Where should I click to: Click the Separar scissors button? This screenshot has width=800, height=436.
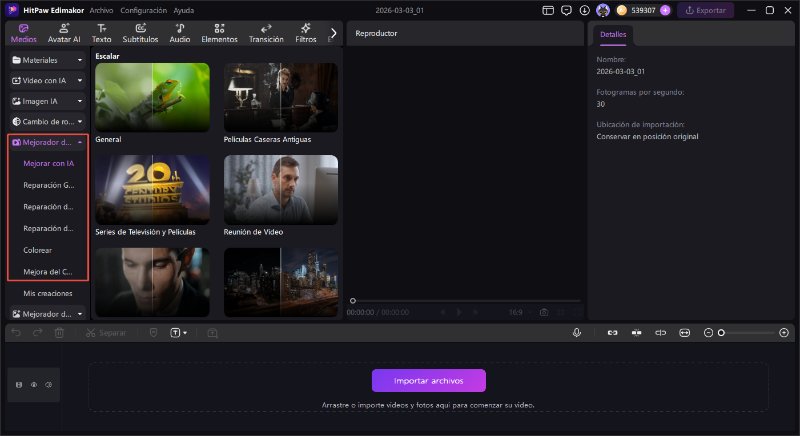[106, 332]
